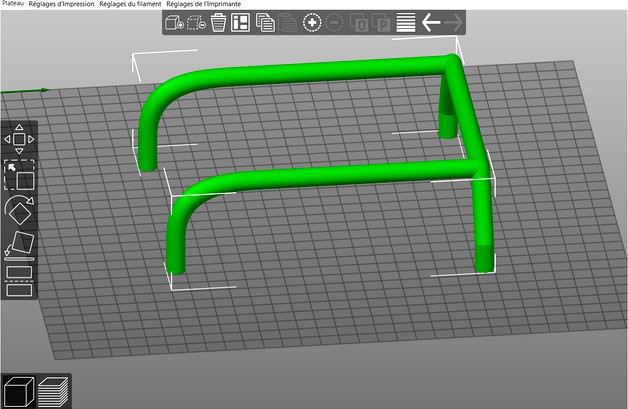The height and width of the screenshot is (409, 628).
Task: Click the Split to objects icon
Action: point(358,23)
